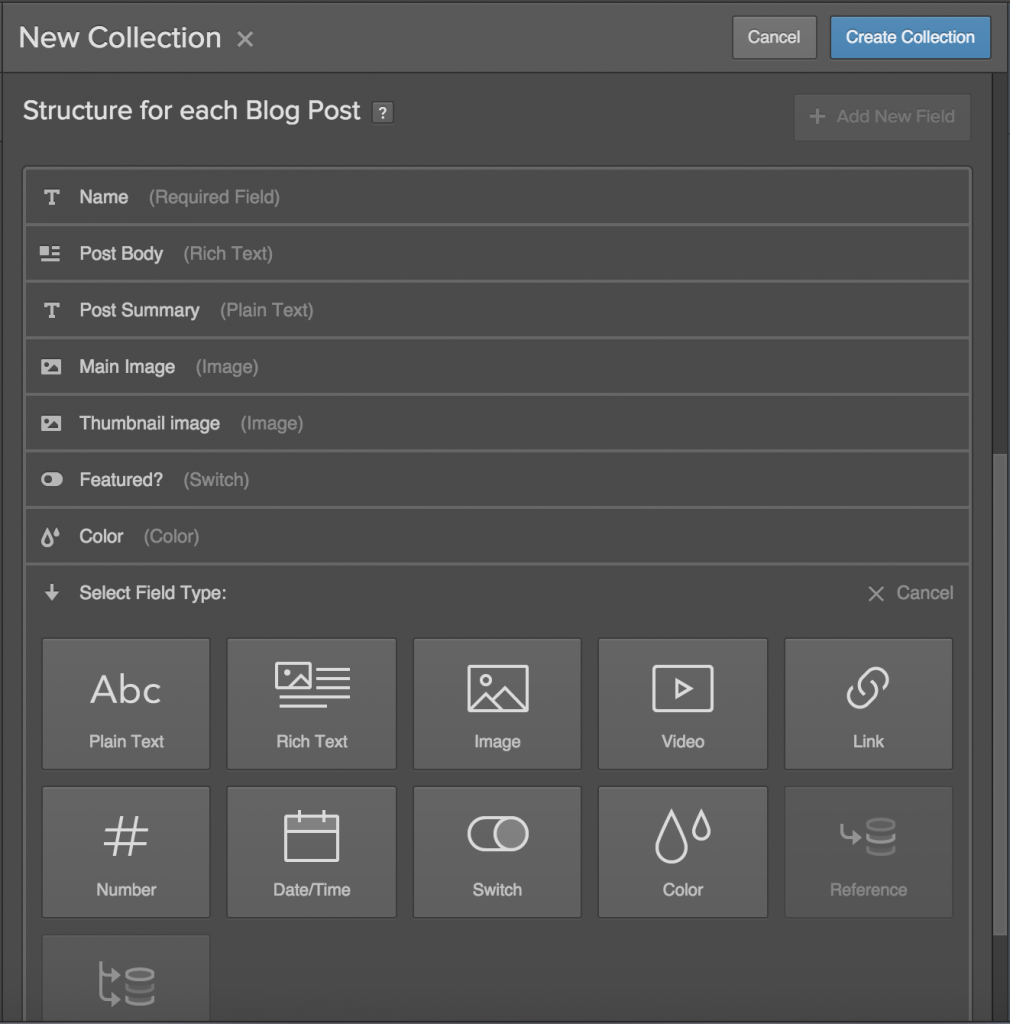Select the Plain Text field type

point(125,703)
